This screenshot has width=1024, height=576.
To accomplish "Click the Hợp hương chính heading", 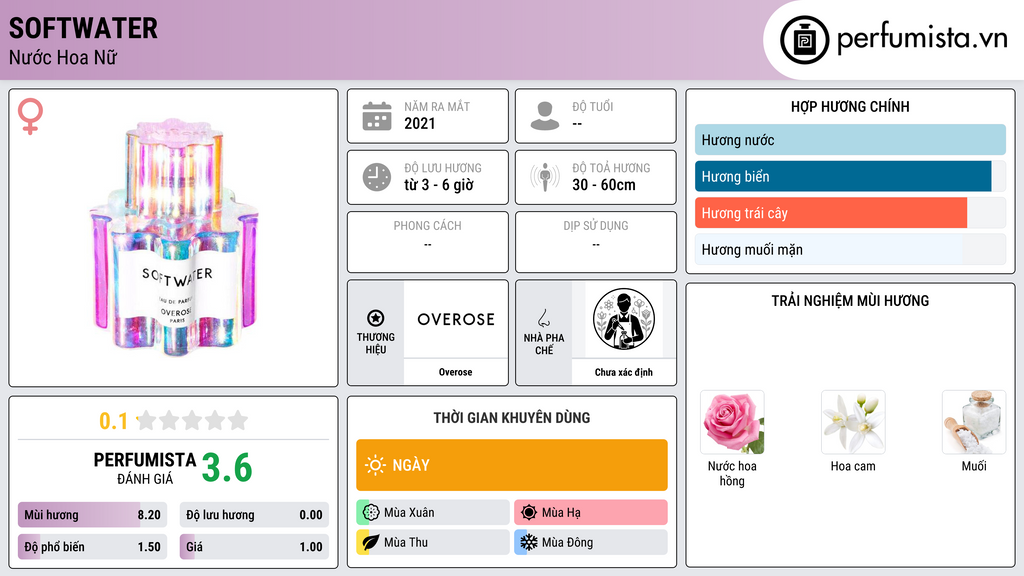I will pos(850,106).
